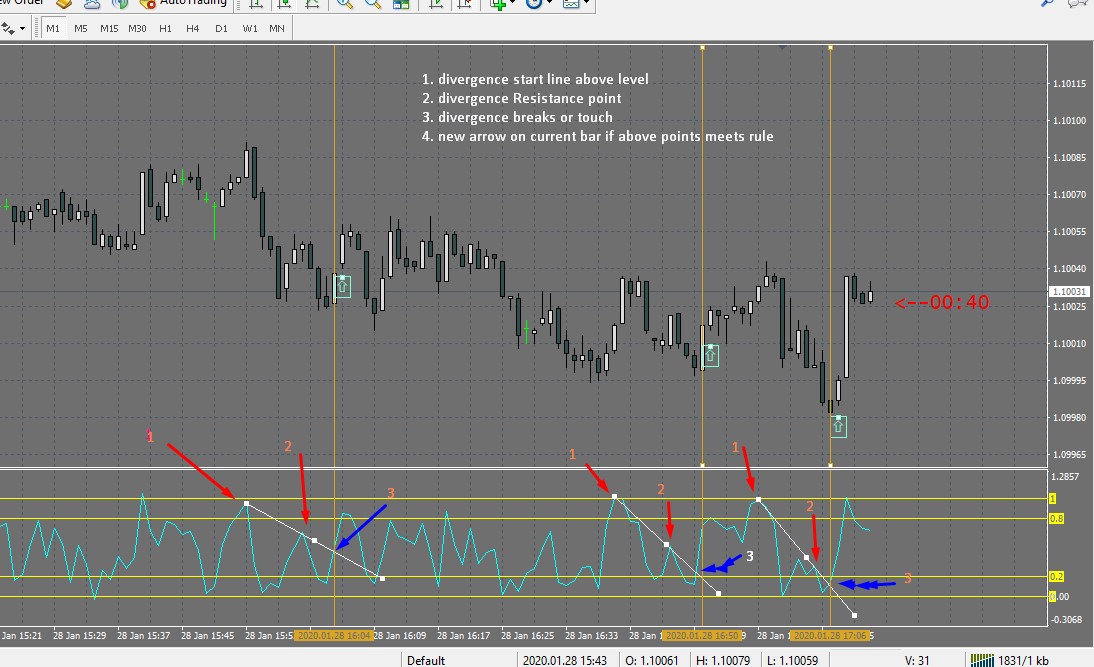The image size is (1094, 667).
Task: Toggle the chart auto scroll icon
Action: point(437,3)
